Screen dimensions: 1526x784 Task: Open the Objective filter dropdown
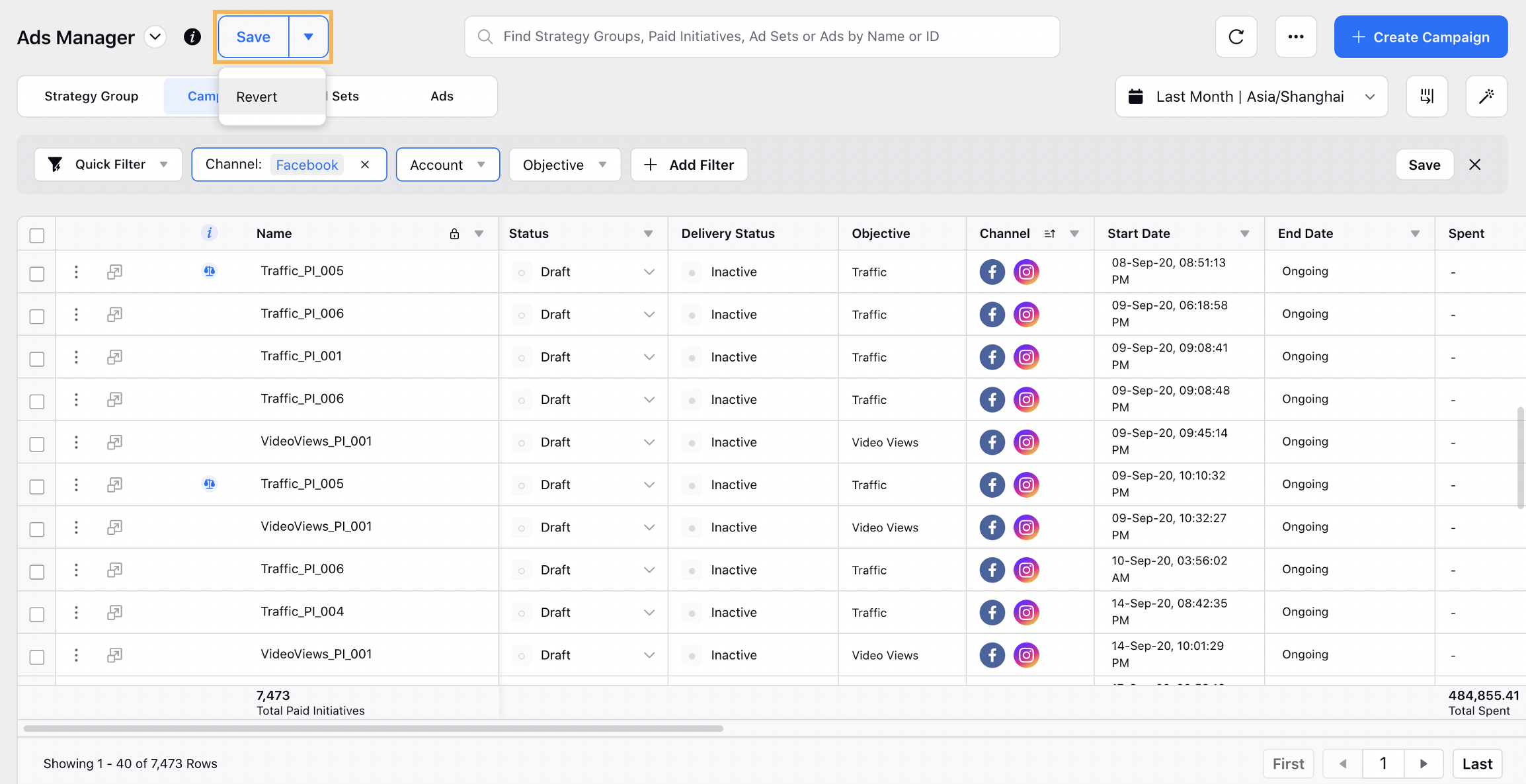(x=565, y=165)
